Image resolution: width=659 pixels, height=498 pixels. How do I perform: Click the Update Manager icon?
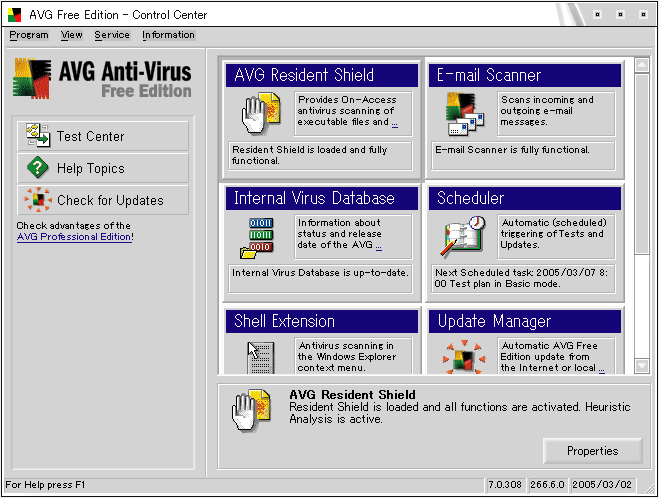[x=460, y=357]
